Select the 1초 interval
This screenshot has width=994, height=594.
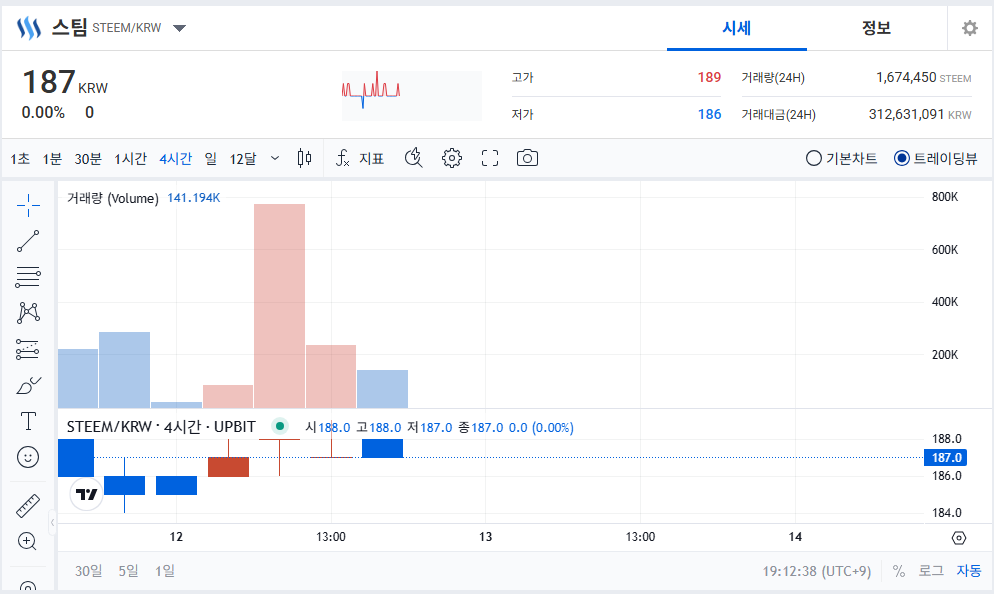click(20, 158)
